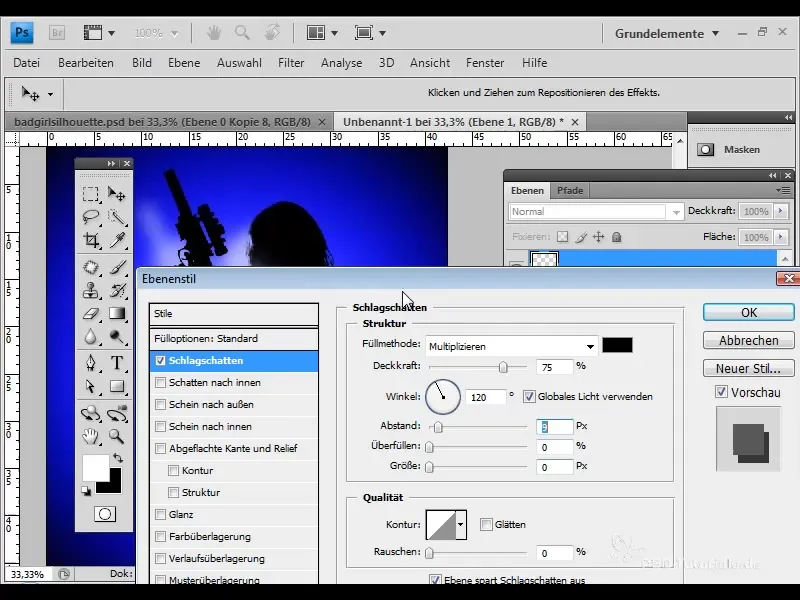Select the 3D Orbit camera tool

click(117, 413)
